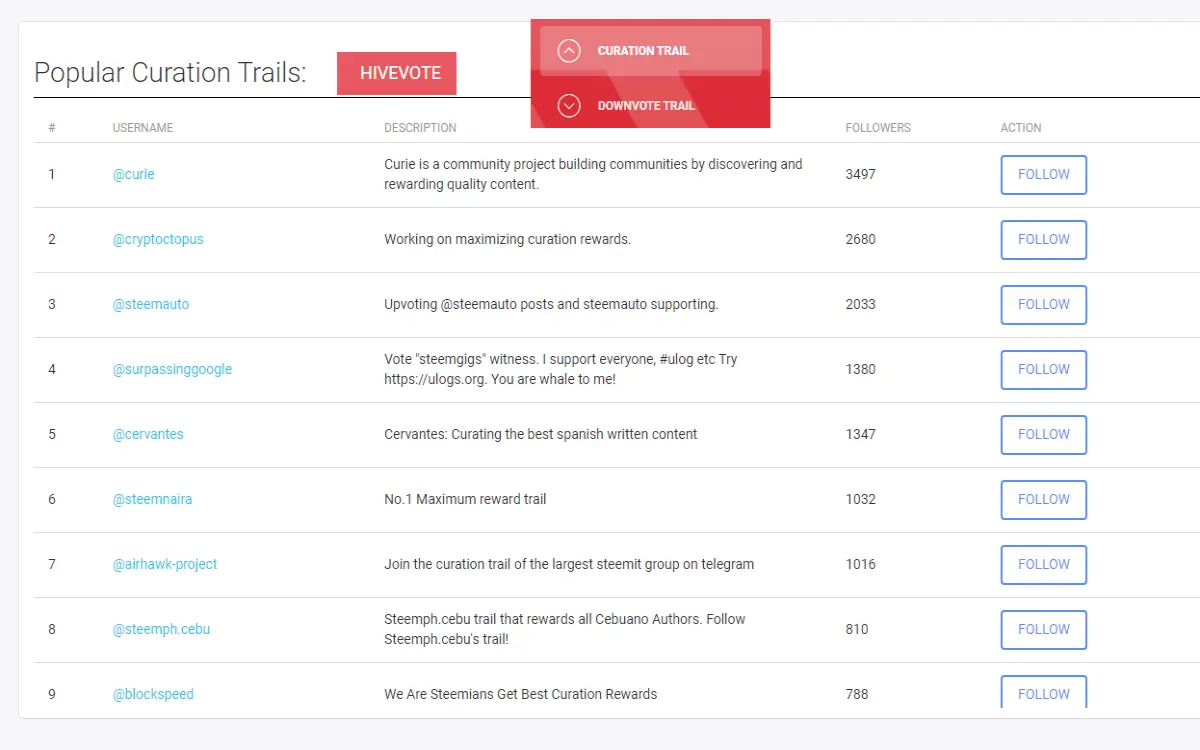Viewport: 1200px width, 750px height.
Task: Follow the @blockspeed trail
Action: click(x=1044, y=693)
